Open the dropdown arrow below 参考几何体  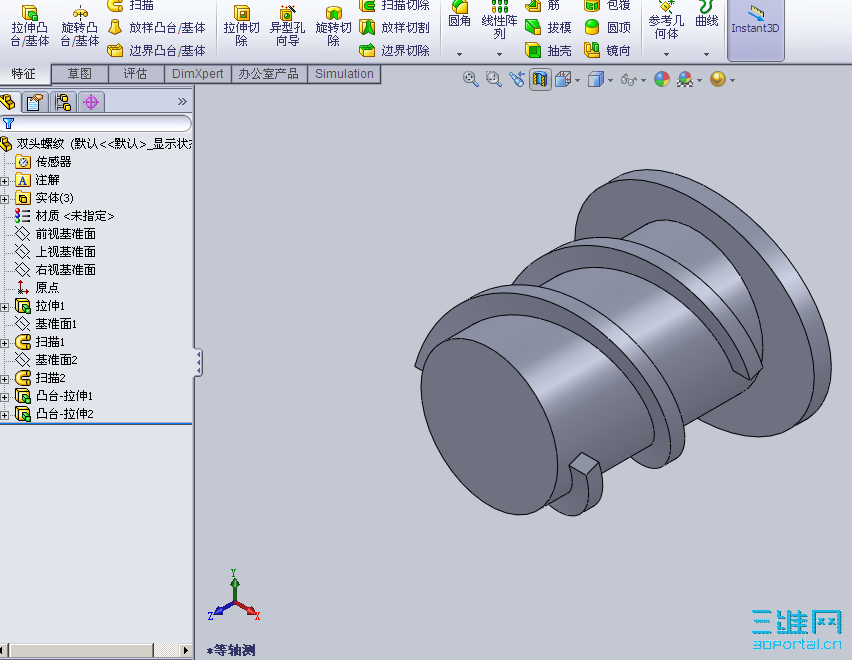coord(666,54)
